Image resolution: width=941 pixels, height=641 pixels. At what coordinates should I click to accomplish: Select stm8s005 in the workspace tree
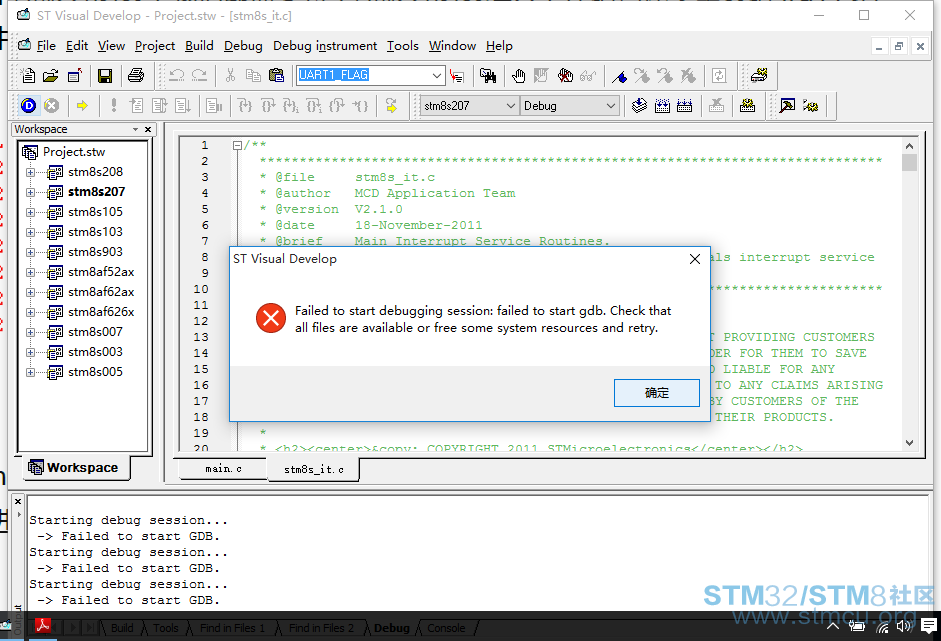click(95, 372)
